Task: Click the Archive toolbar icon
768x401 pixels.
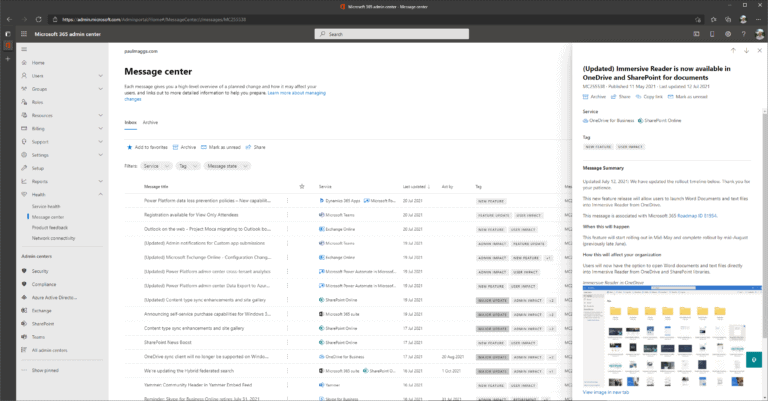Action: [x=176, y=146]
